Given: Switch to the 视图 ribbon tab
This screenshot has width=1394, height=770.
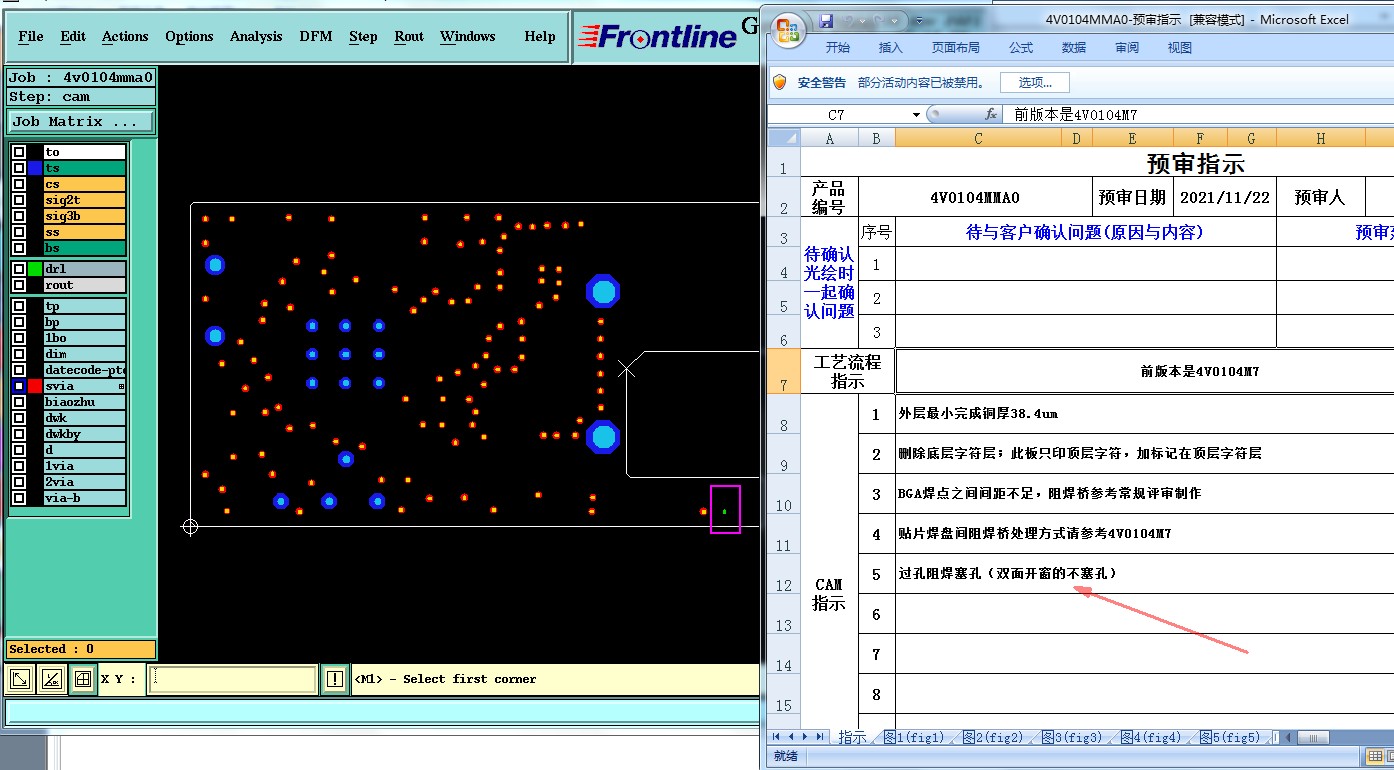Looking at the screenshot, I should (x=1180, y=48).
